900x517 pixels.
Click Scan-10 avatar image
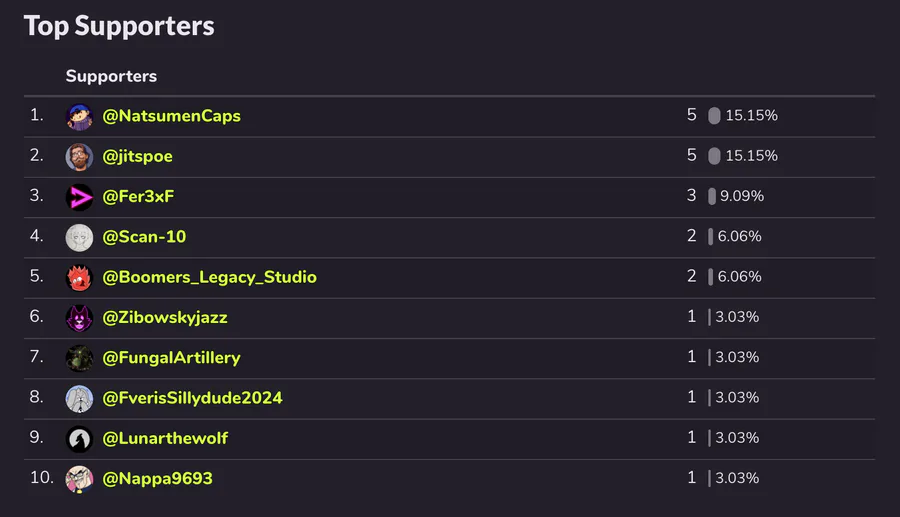pyautogui.click(x=80, y=238)
